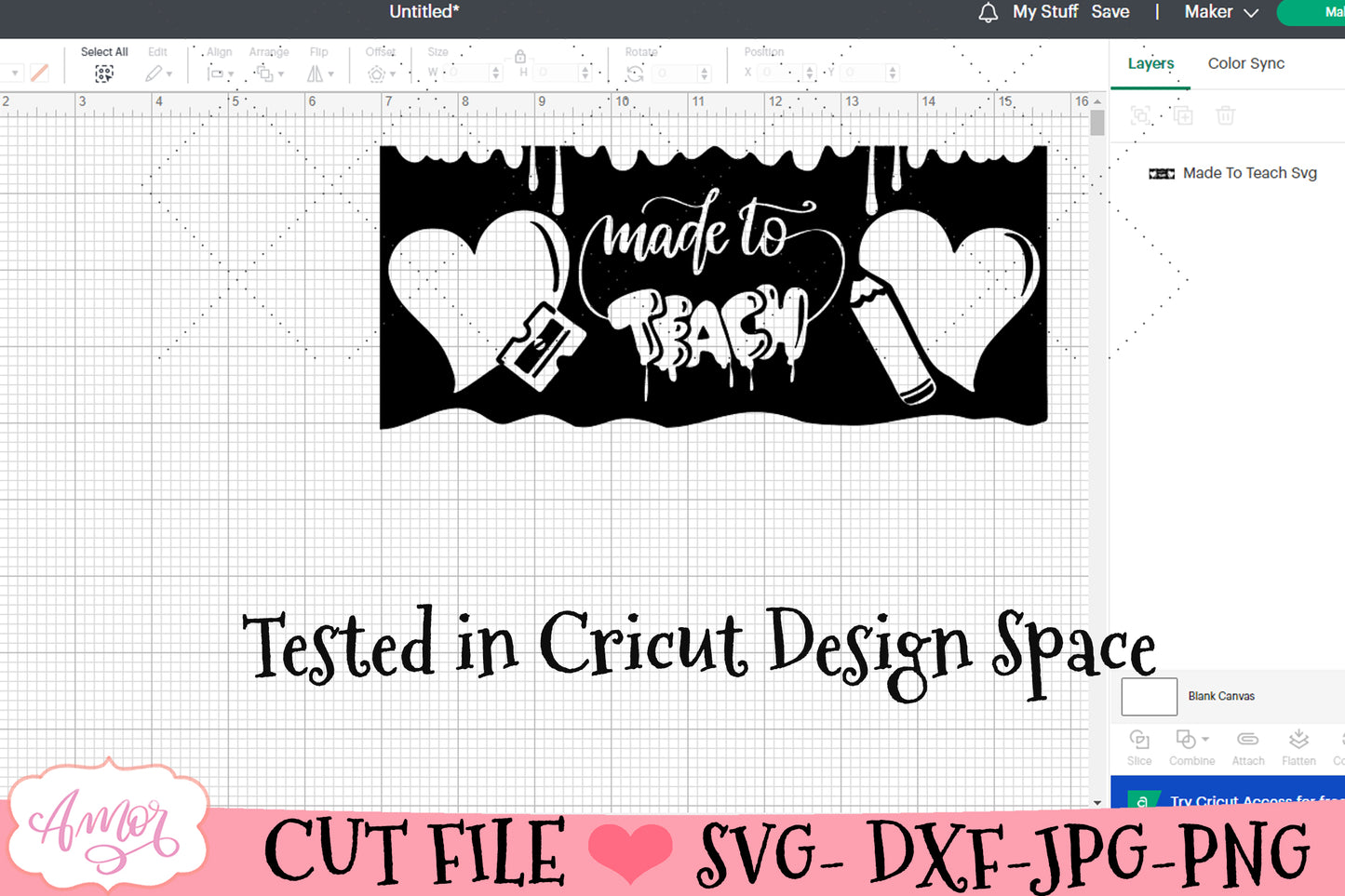Click the Blank Canvas color swatch
Image resolution: width=1345 pixels, height=896 pixels.
(1149, 696)
